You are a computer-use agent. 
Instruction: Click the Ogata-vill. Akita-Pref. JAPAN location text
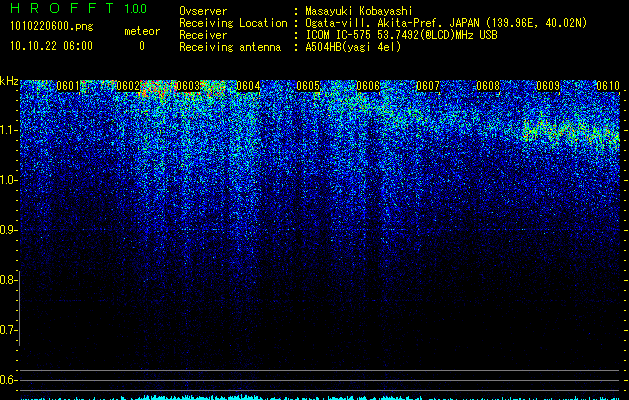click(446, 23)
